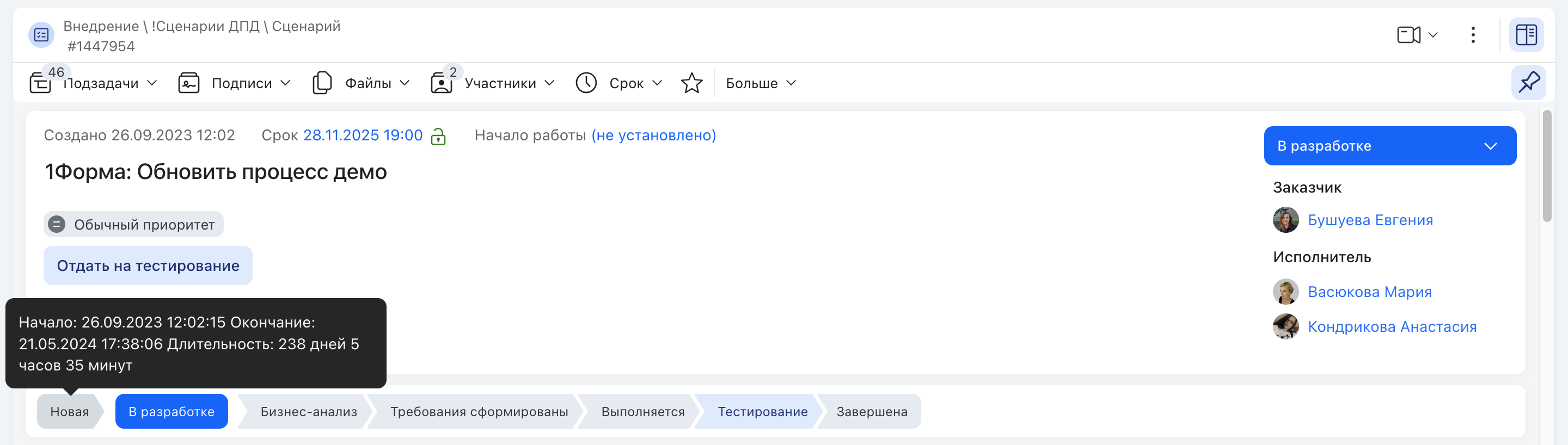Click Кондрикова Анастасия avatar

[1285, 326]
